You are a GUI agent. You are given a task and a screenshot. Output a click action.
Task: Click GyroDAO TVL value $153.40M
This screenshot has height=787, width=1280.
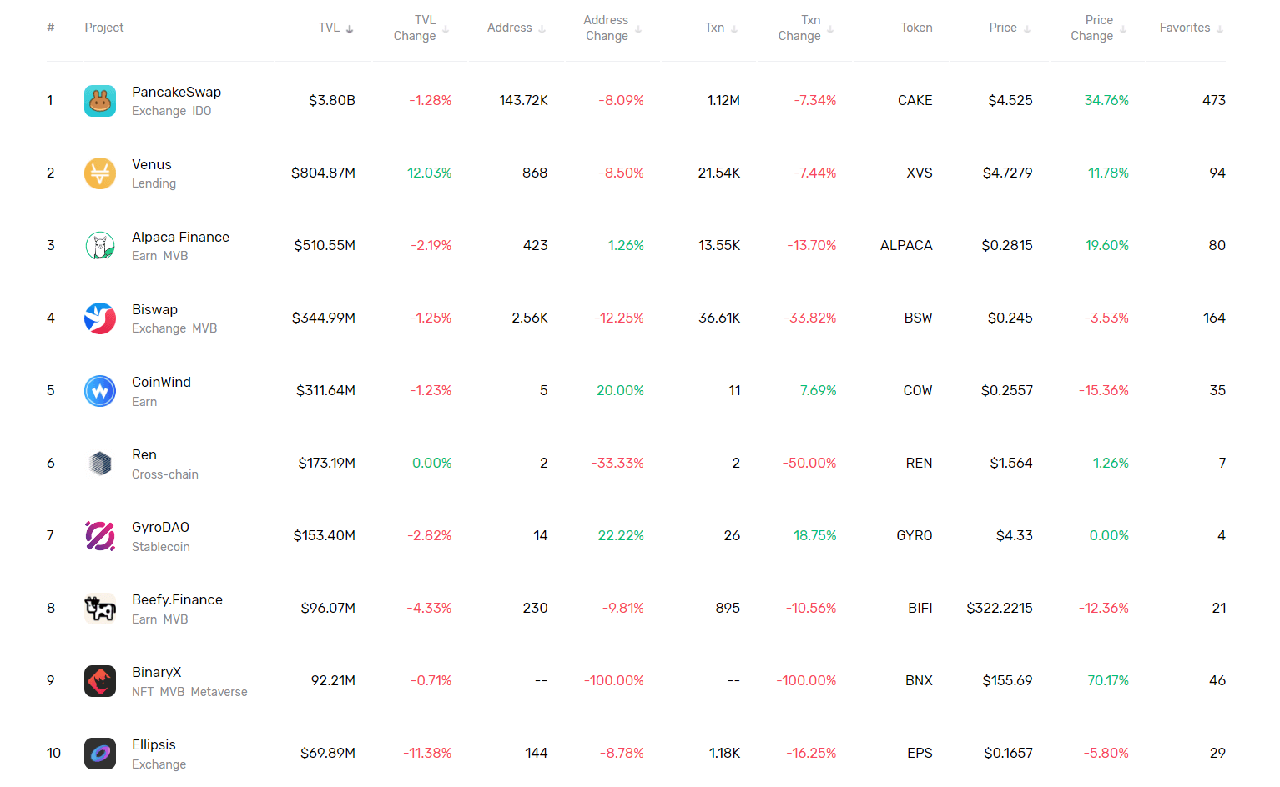(325, 535)
